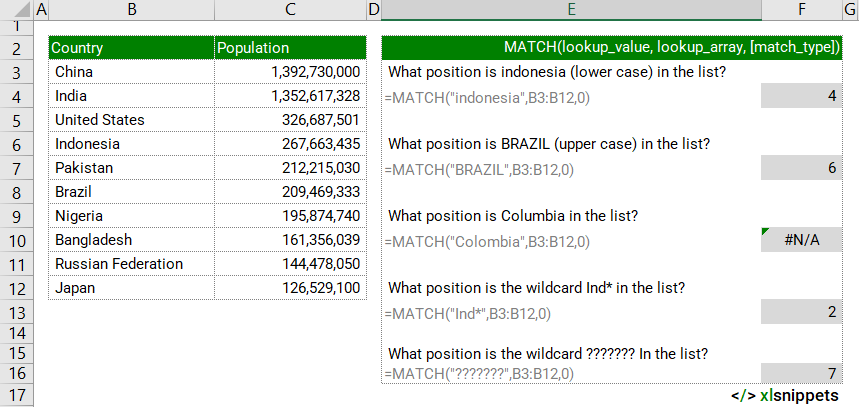Select the MATCH "BRAZIL" formula cell

tap(571, 170)
